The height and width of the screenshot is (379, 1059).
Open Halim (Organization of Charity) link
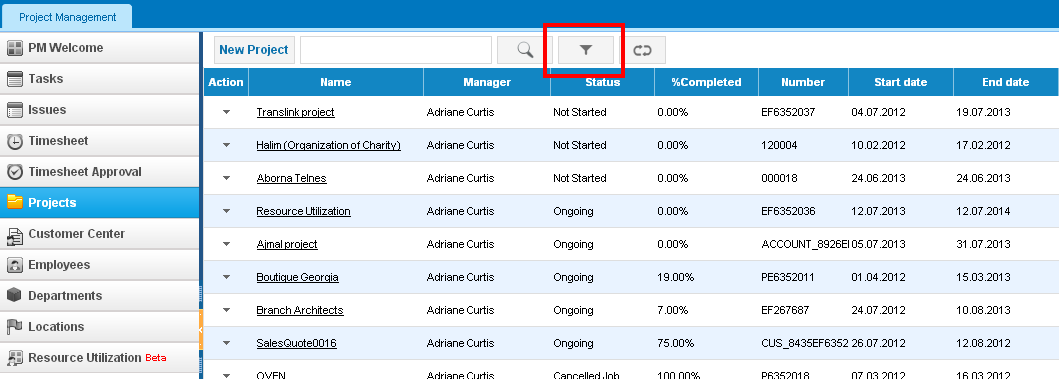click(328, 145)
